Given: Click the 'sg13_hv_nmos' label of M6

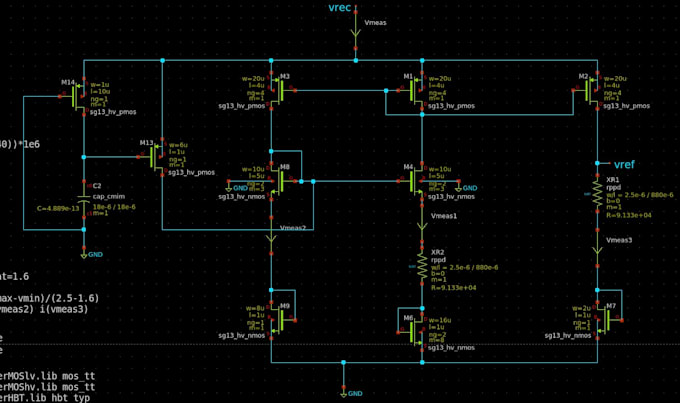Looking at the screenshot, I should (451, 347).
